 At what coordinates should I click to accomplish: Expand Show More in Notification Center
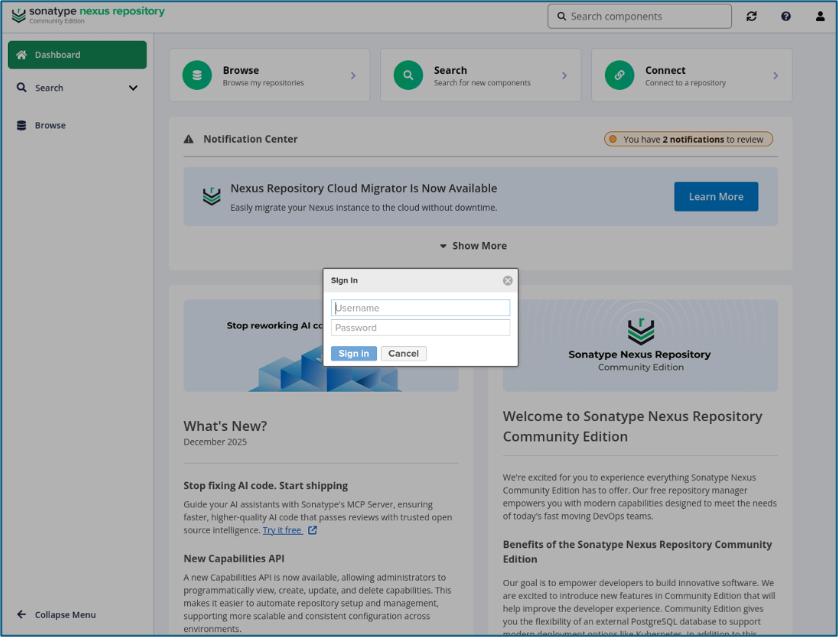pos(473,246)
